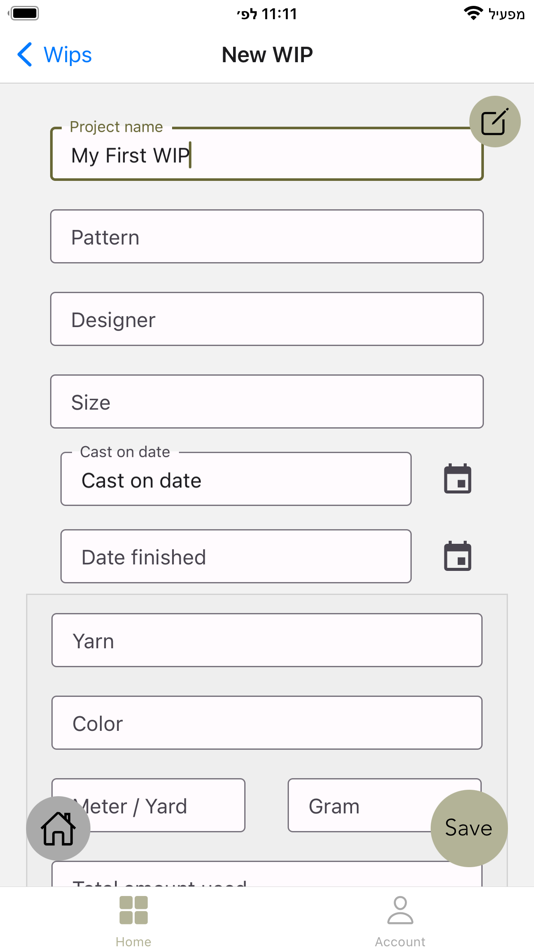Tap the battery indicator in status bar
The width and height of the screenshot is (534, 950).
pos(24,13)
